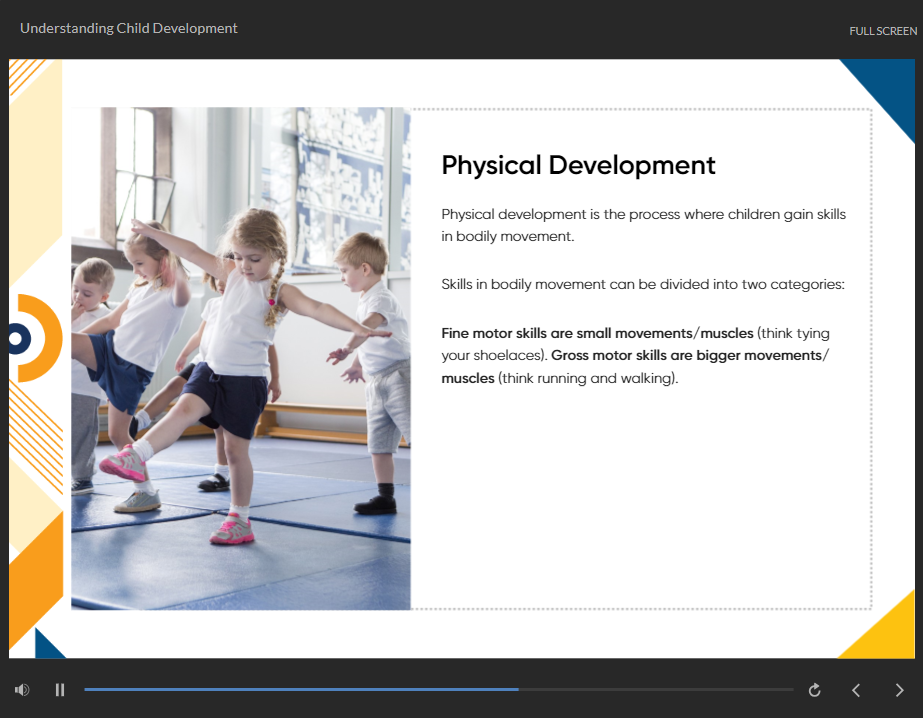Click the photo of children exercising
This screenshot has height=718, width=923.
(x=241, y=358)
